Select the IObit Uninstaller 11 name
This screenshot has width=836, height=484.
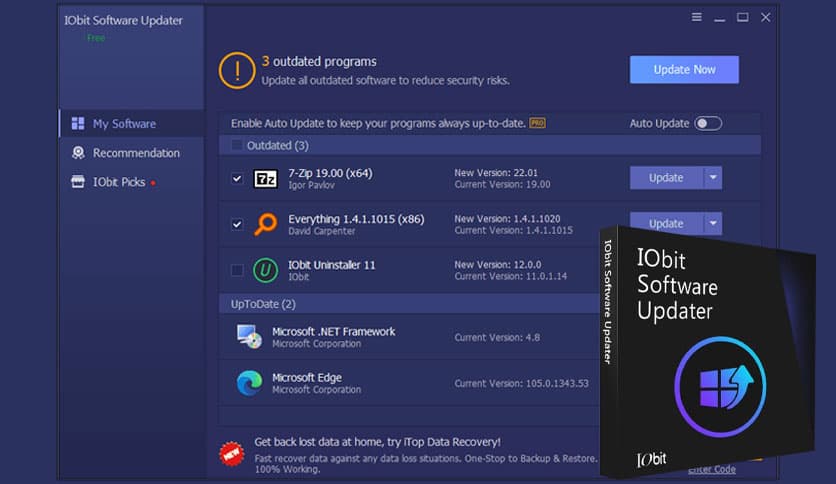[x=332, y=265]
